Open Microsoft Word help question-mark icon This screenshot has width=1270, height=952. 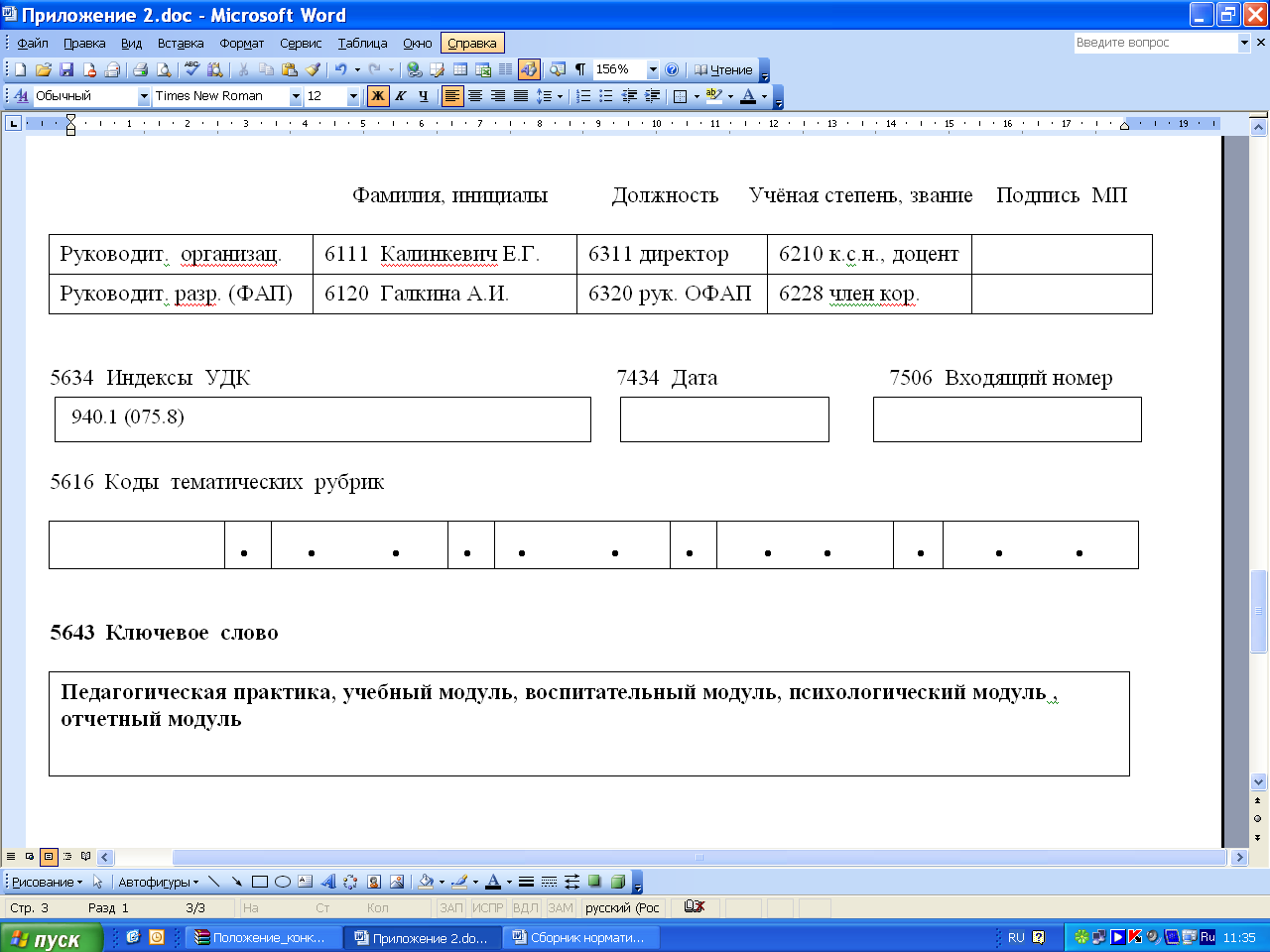click(672, 69)
